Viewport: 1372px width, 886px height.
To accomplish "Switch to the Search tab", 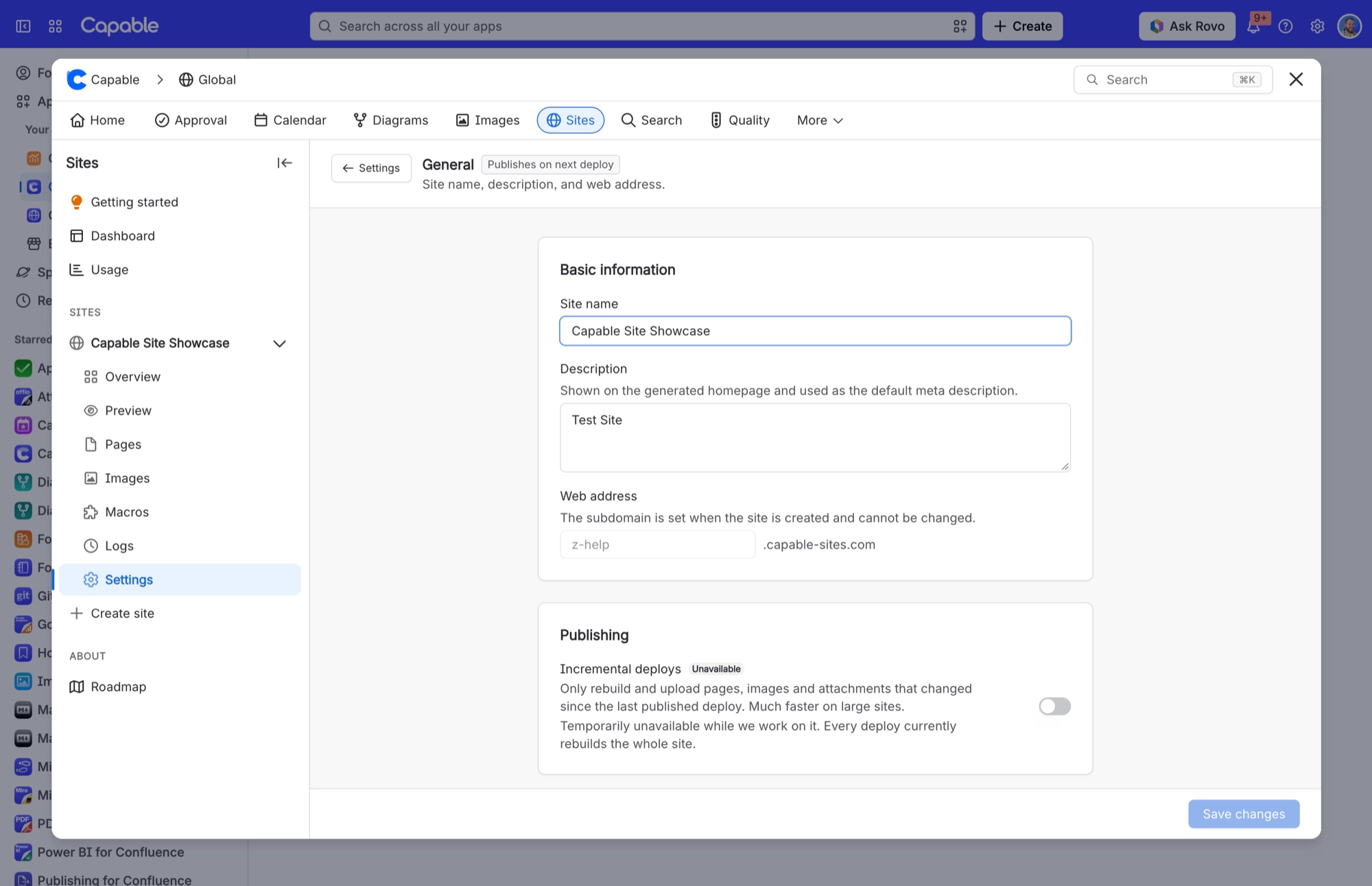I will point(652,120).
